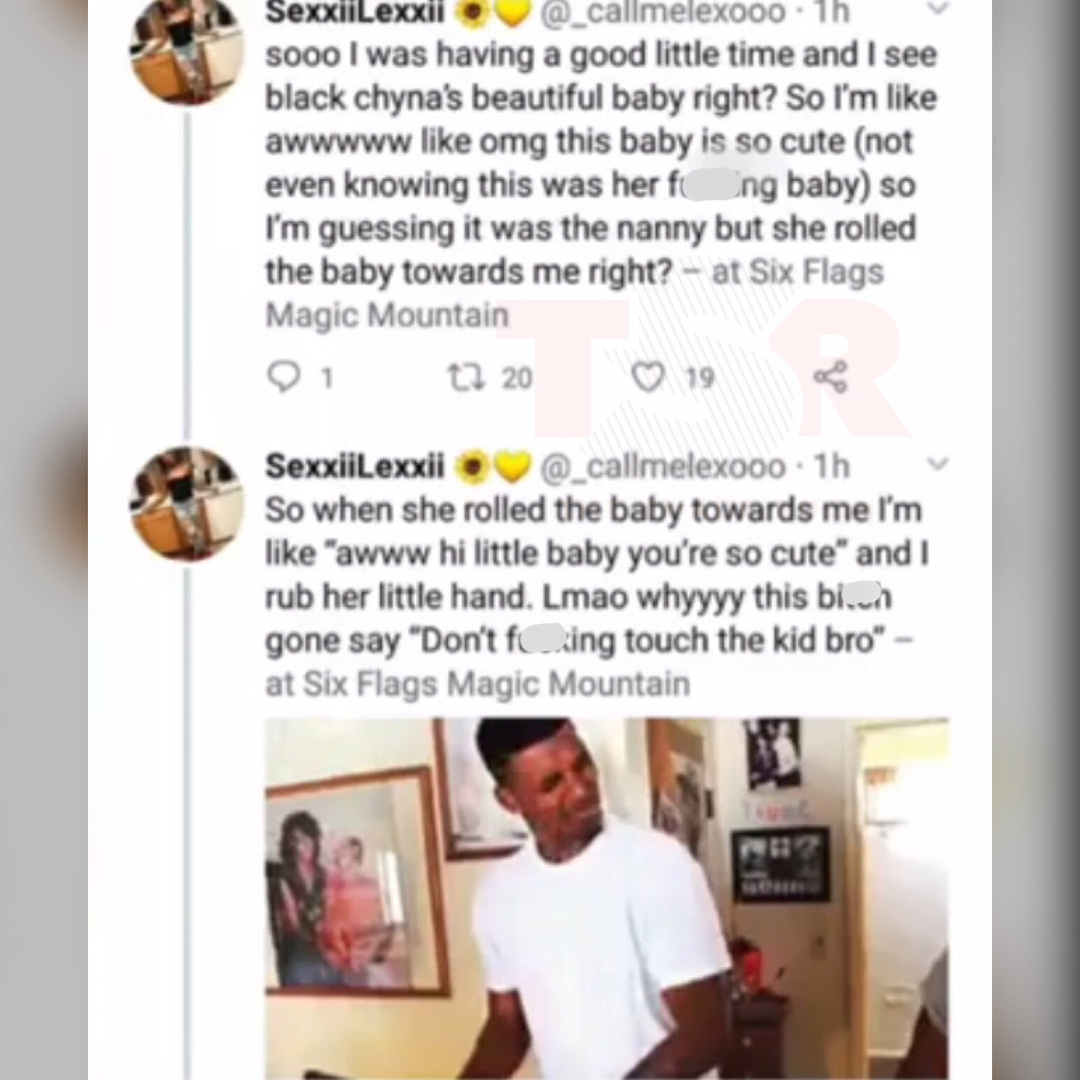Open SexxiiLexxii profile from the meme tweet name
Viewport: 1080px width, 1080px height.
[x=355, y=466]
